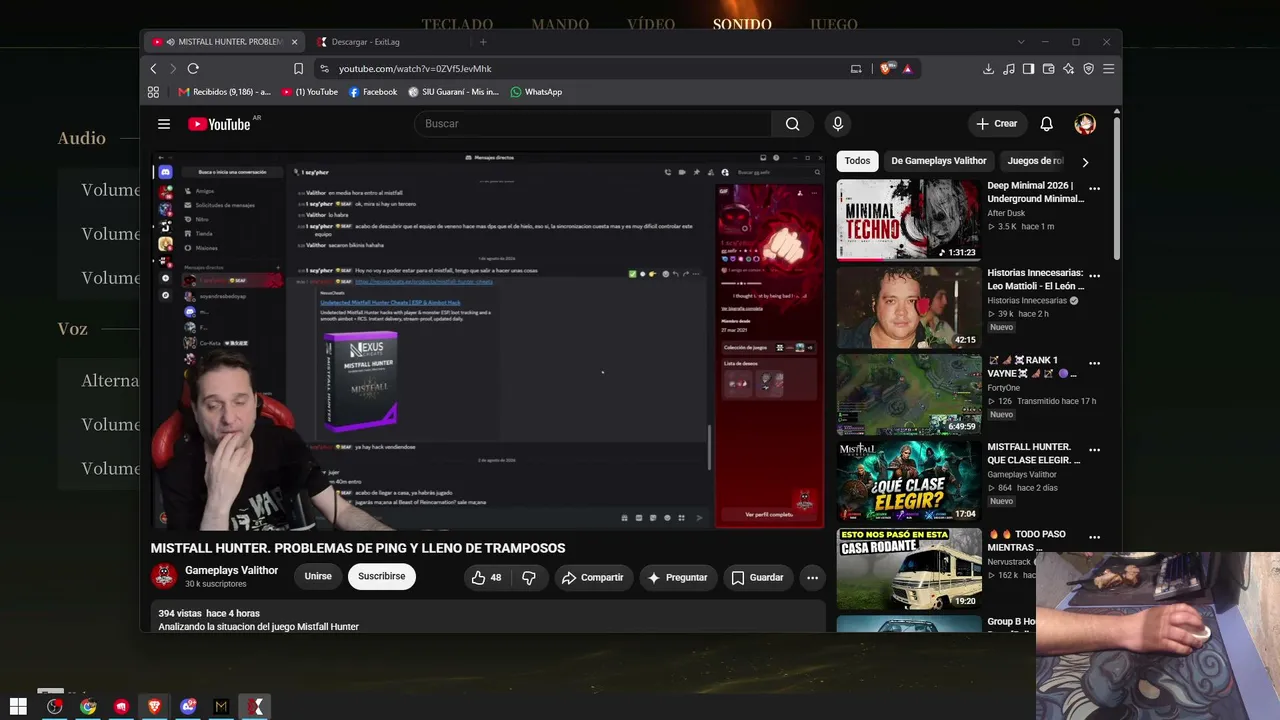Open the (1) YouTube bookmark
This screenshot has height=720, width=1280.
pos(310,92)
